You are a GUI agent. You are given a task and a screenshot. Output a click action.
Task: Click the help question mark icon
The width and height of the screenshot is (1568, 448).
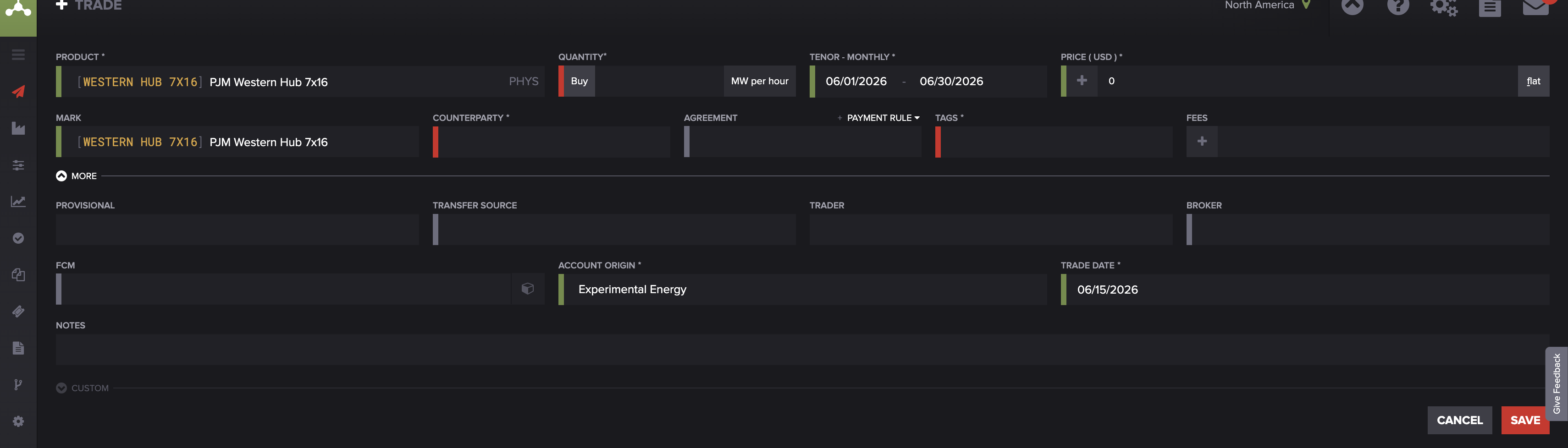pyautogui.click(x=1398, y=6)
